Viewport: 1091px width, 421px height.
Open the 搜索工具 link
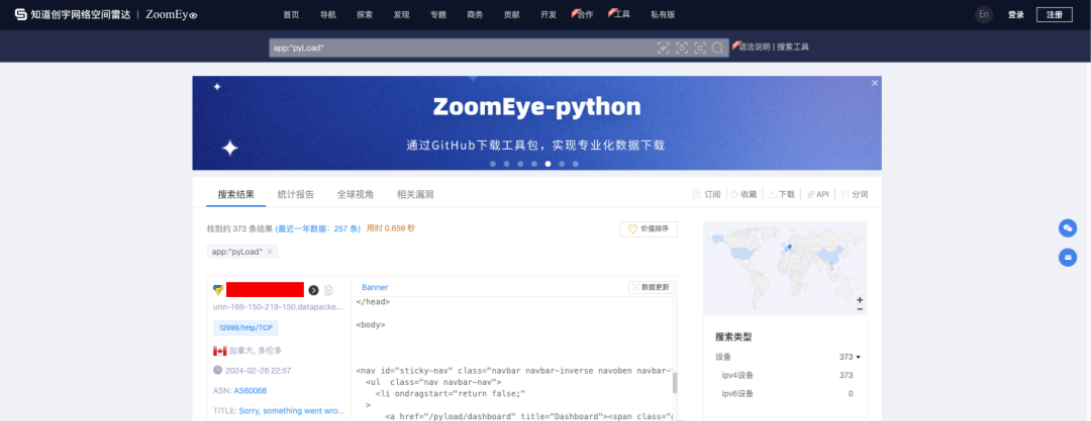pyautogui.click(x=793, y=47)
